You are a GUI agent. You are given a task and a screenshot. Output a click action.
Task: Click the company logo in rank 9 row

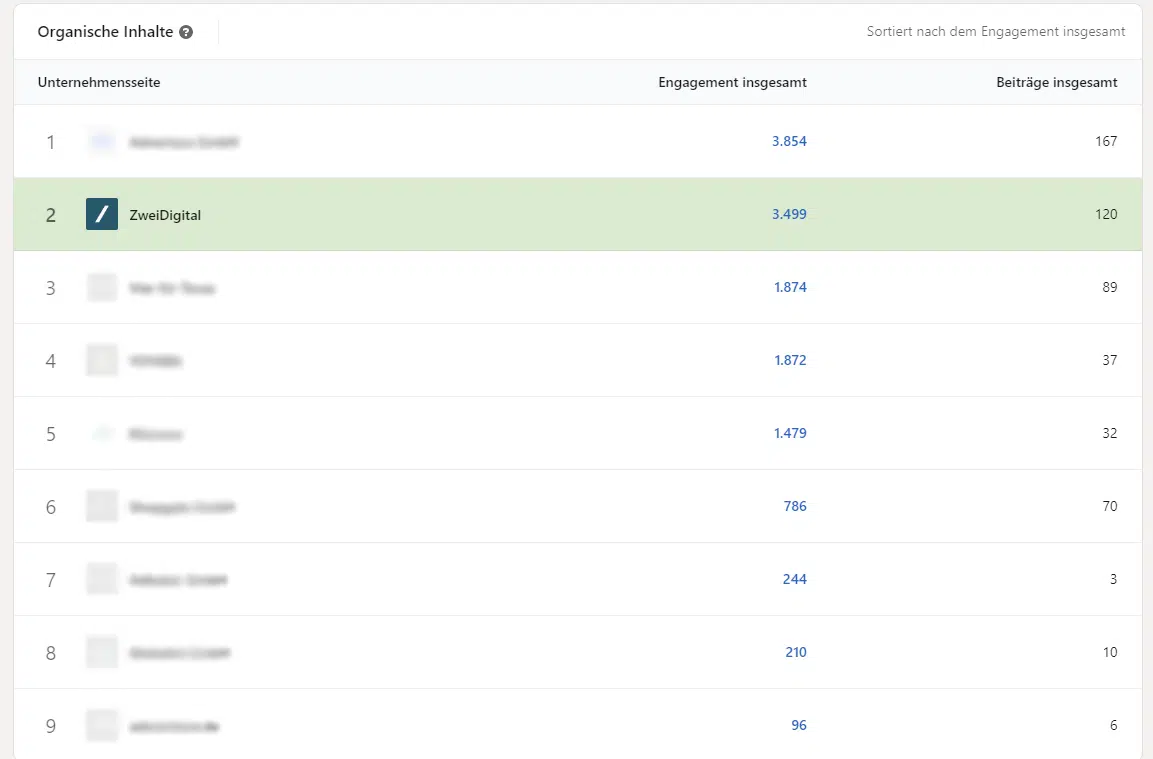pyautogui.click(x=102, y=725)
